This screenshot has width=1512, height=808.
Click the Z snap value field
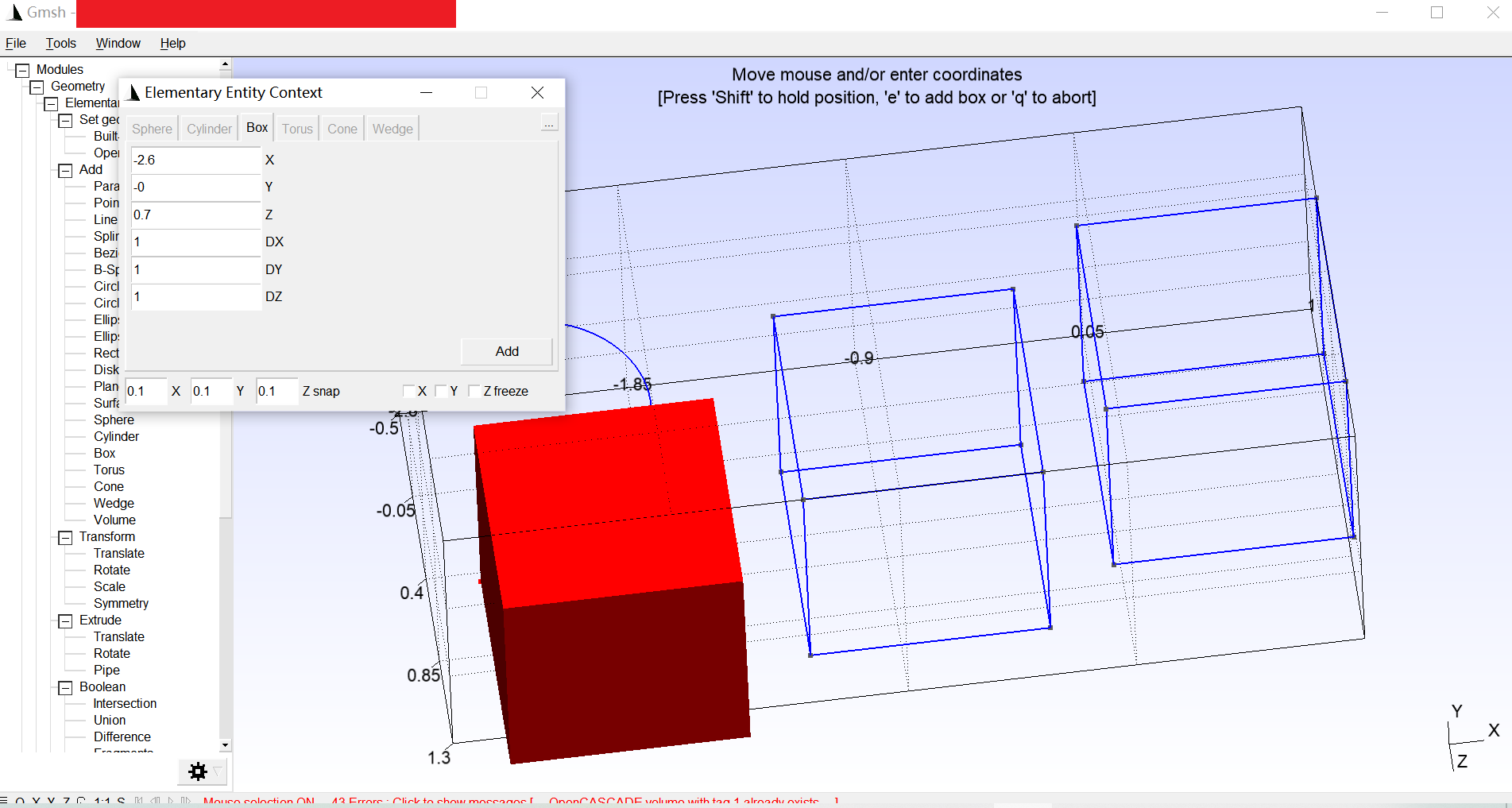276,391
